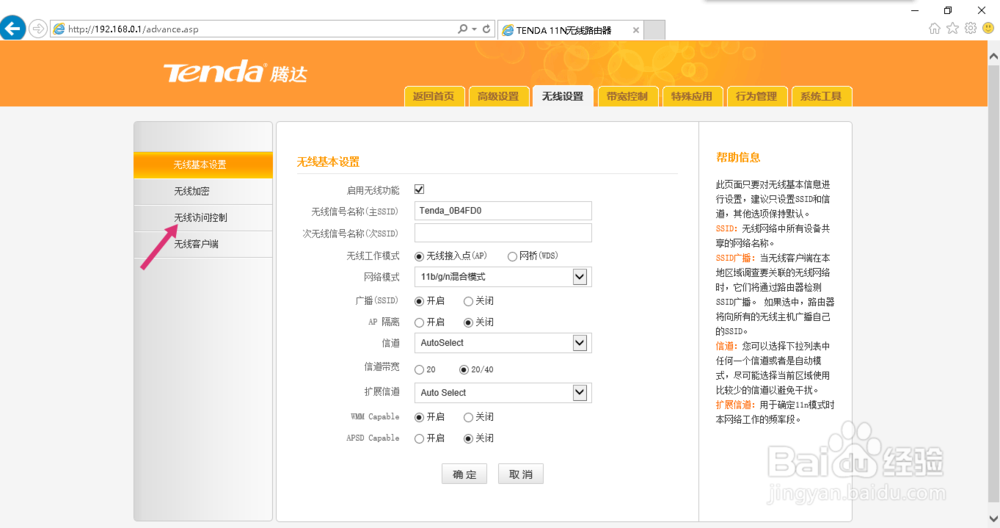Image resolution: width=1000 pixels, height=528 pixels.
Task: Select 无线访问控制 in the sidebar
Action: pyautogui.click(x=203, y=217)
